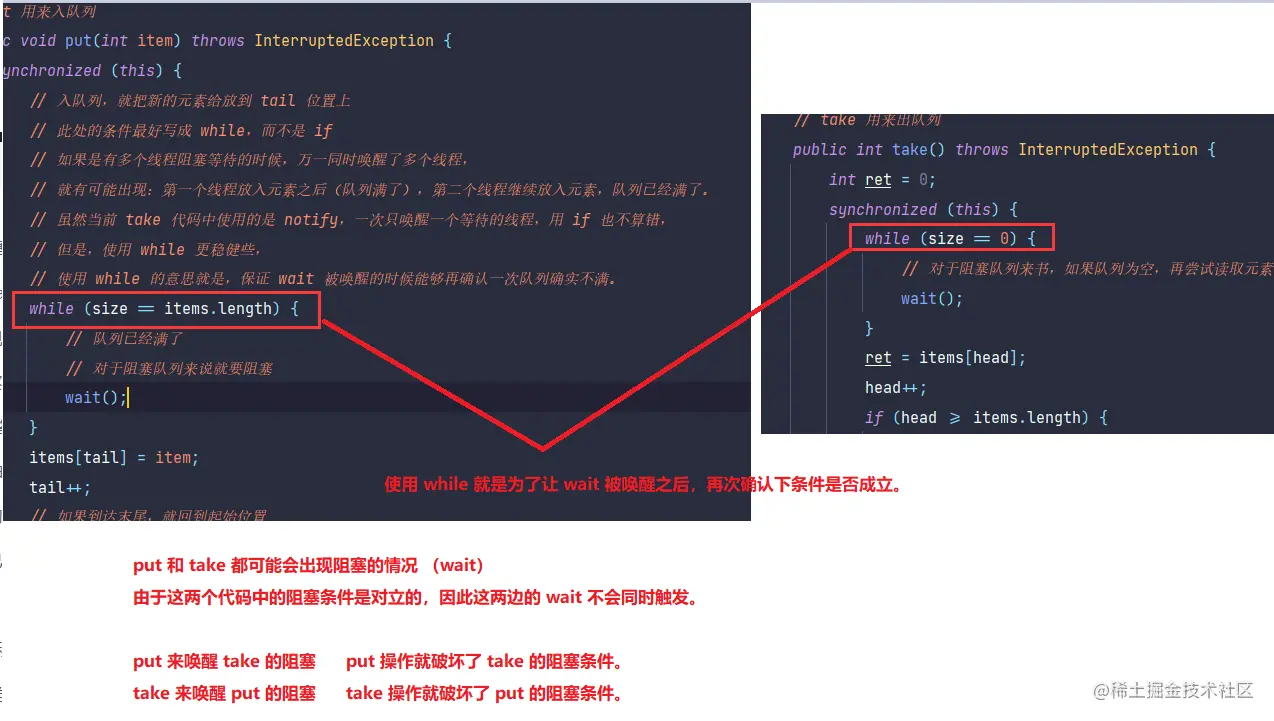Click the red-boxed while (size == items.length) line

point(165,309)
